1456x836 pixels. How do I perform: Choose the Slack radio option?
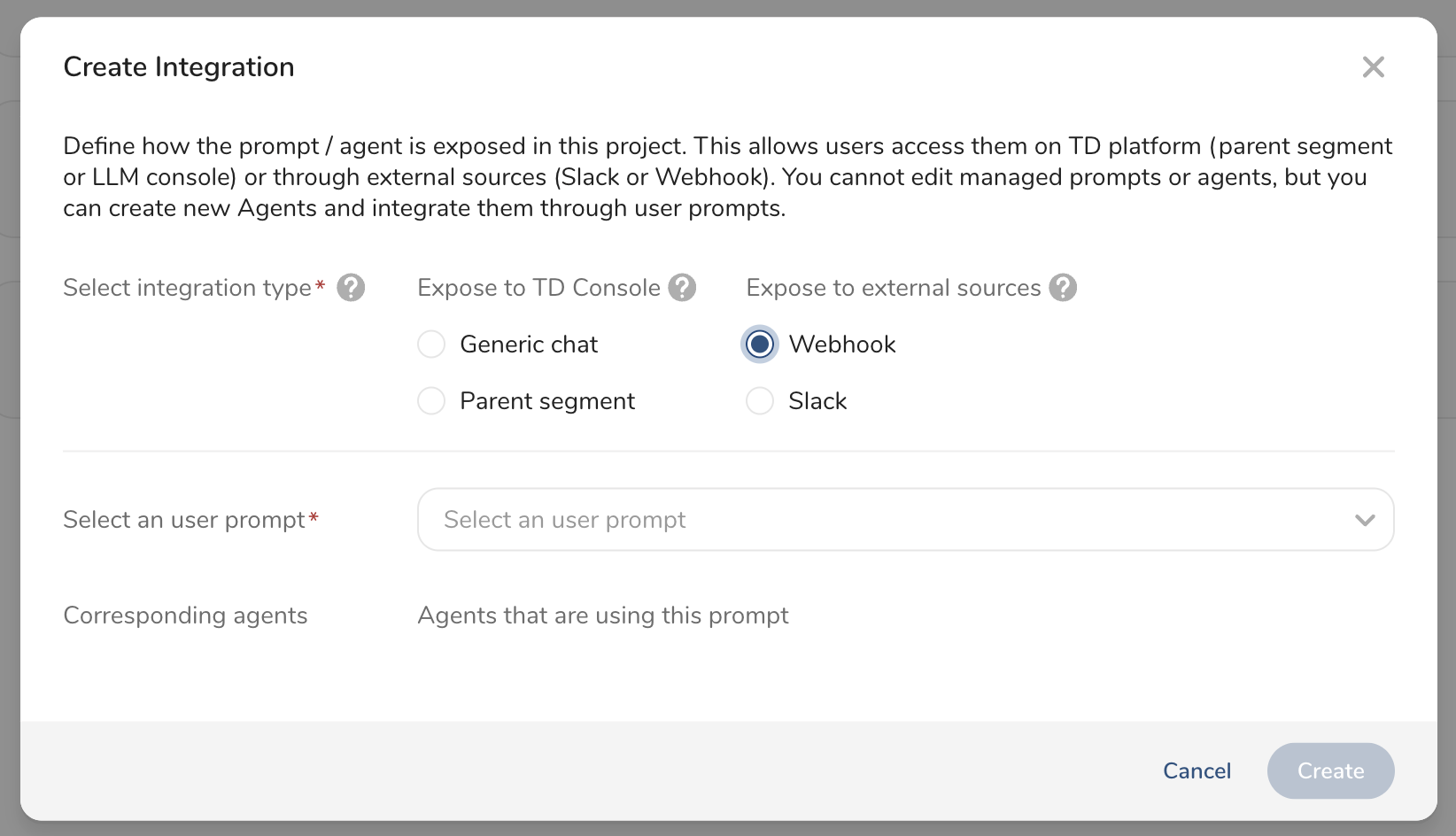(760, 401)
